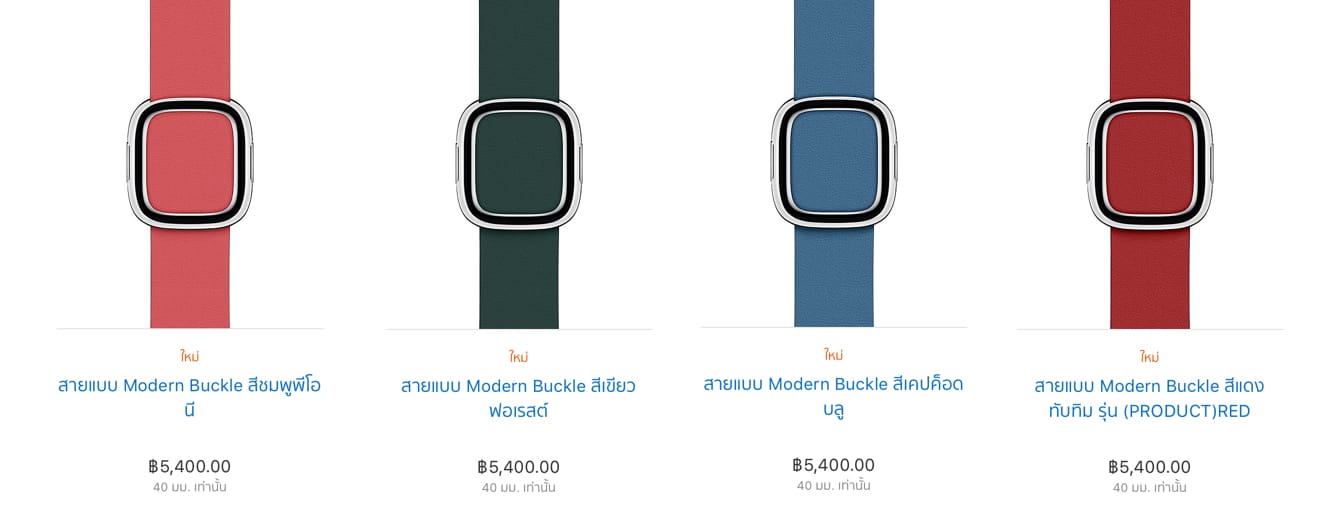Click the ใหม่ label above the blue band title

click(833, 355)
